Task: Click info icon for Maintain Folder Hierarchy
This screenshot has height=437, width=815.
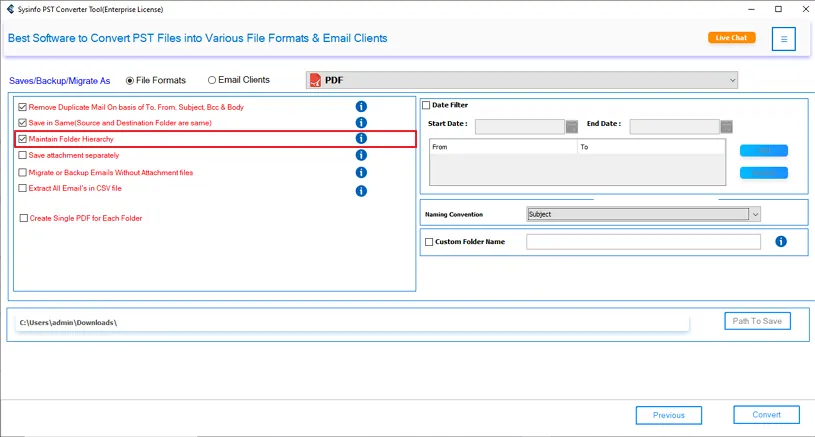Action: [361, 139]
